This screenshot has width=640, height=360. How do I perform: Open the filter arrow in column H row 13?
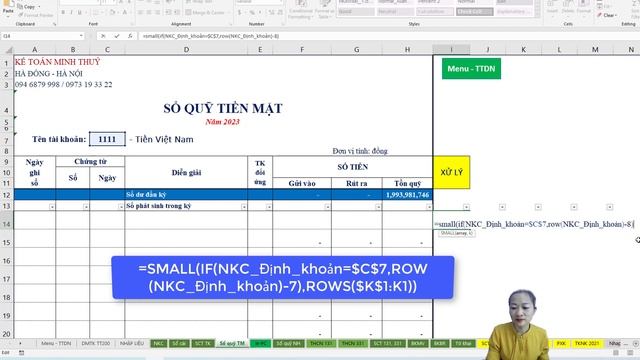[429, 207]
